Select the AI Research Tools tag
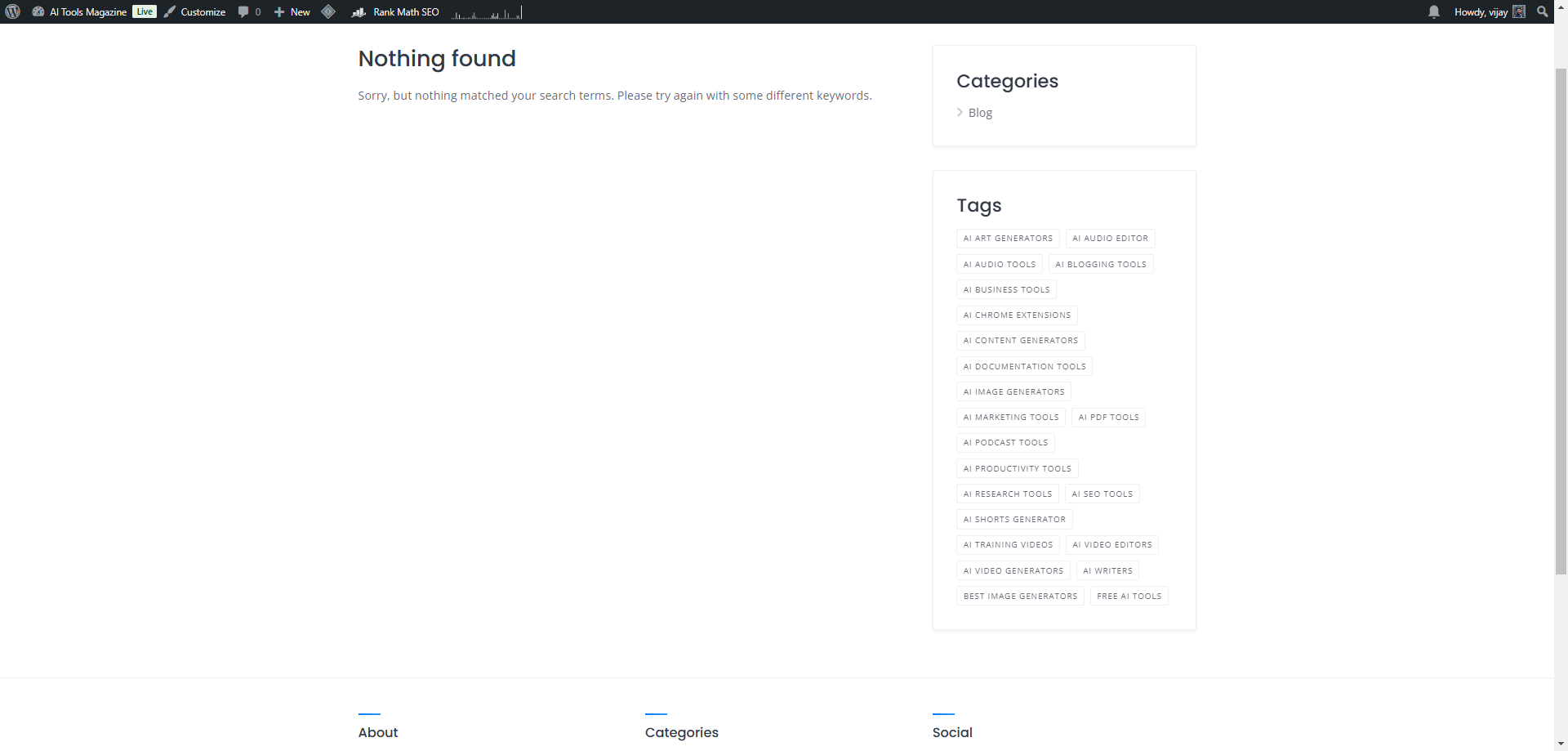1568x751 pixels. [1008, 494]
